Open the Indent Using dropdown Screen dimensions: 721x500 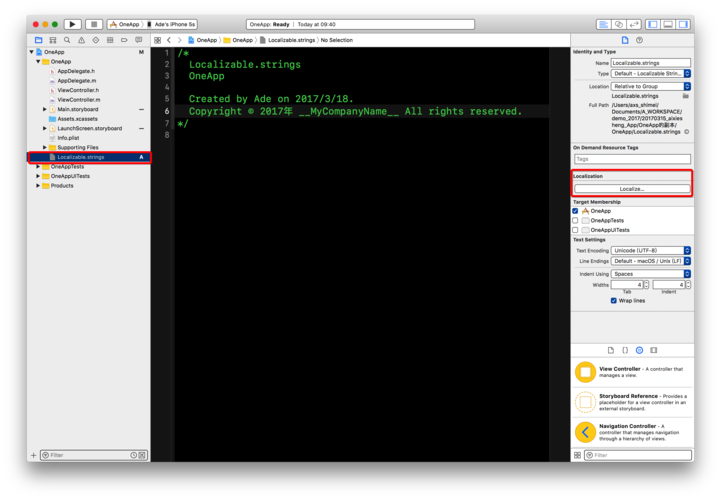(651, 274)
